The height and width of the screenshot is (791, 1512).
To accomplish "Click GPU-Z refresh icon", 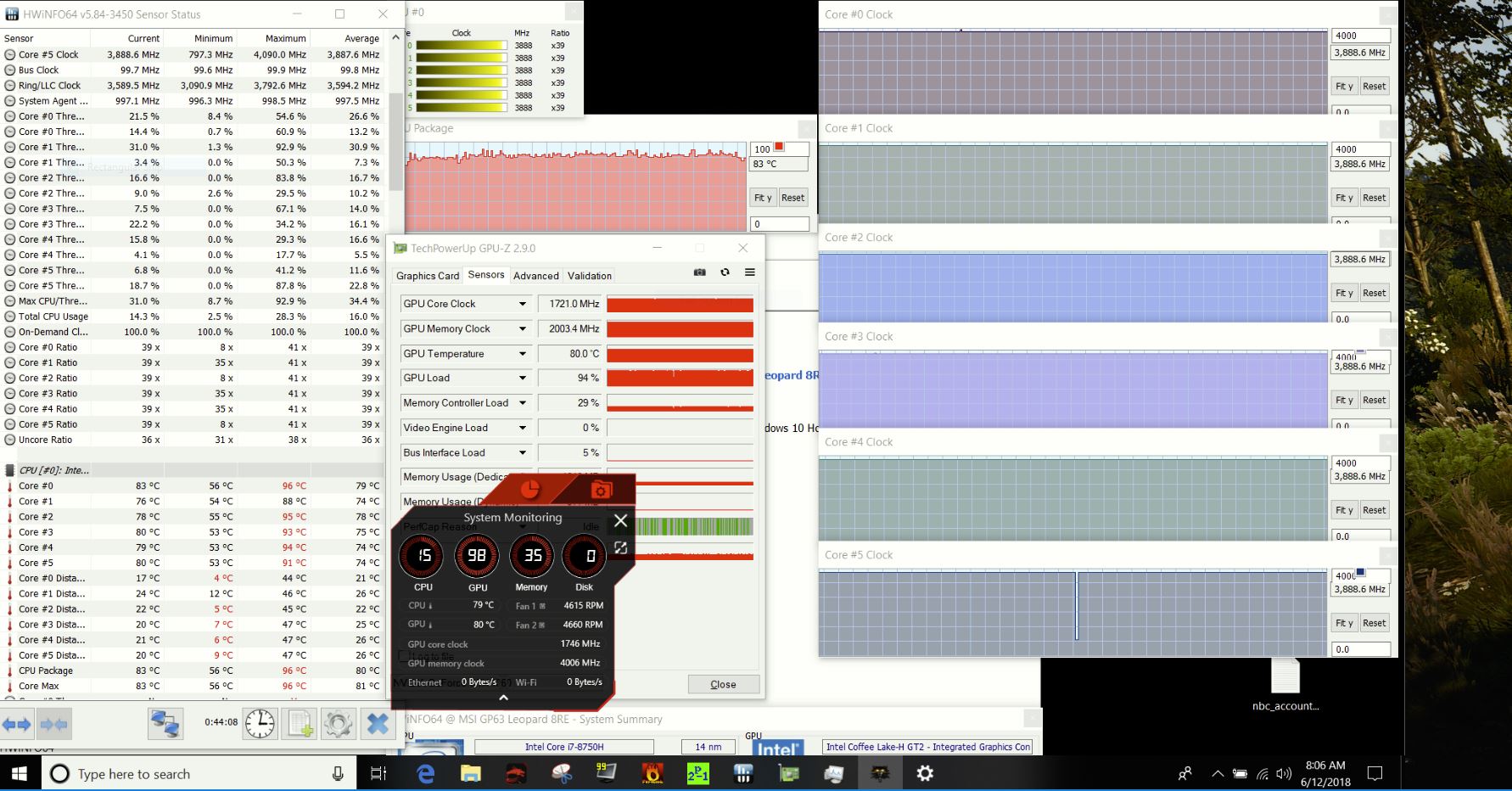I will (x=725, y=272).
